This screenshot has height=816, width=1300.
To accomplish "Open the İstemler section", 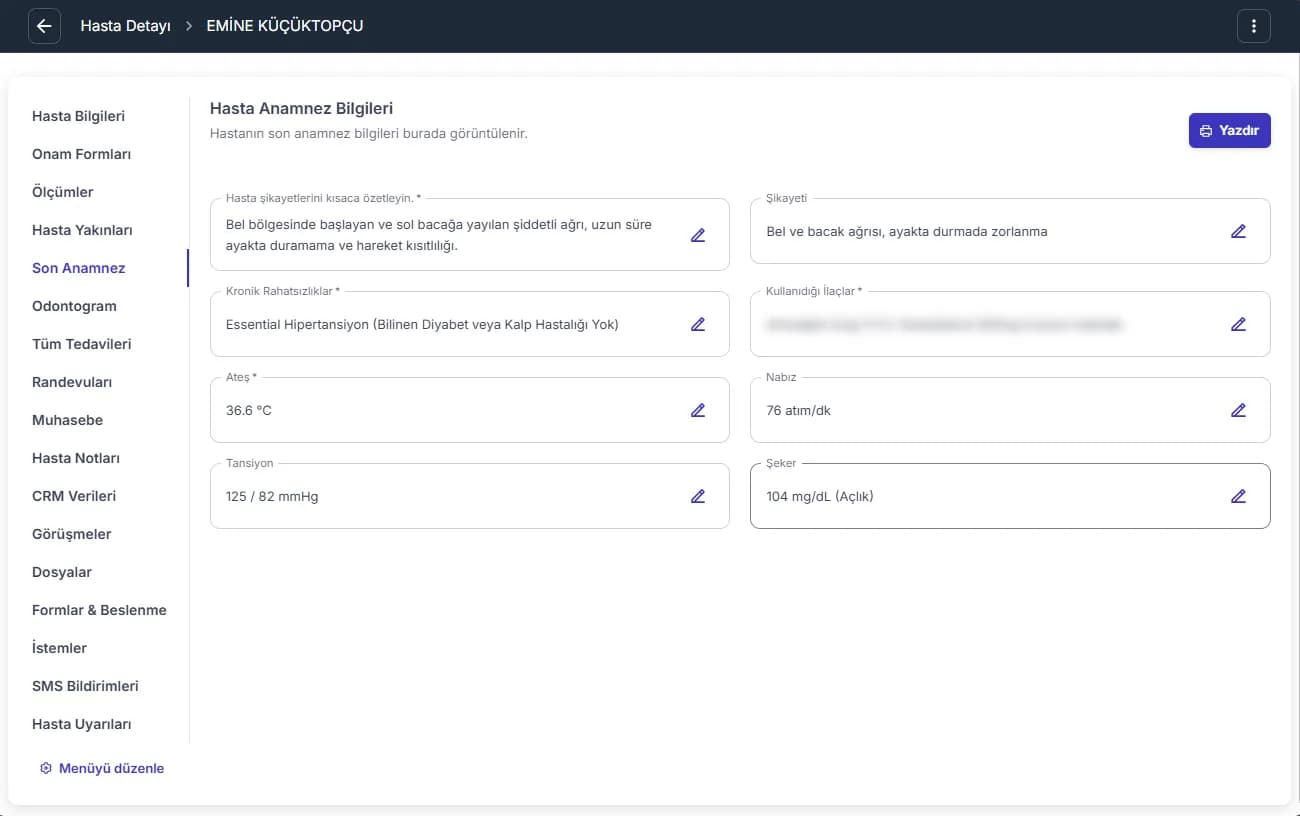I will coord(59,648).
